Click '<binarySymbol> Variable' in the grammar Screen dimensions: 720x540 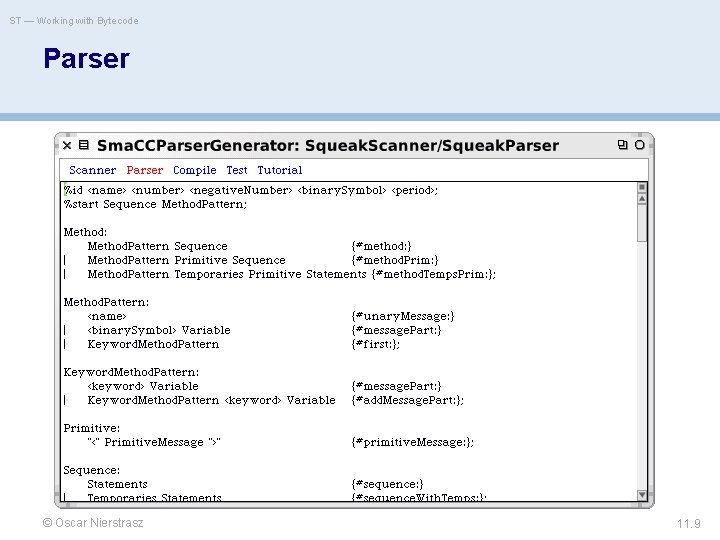159,330
